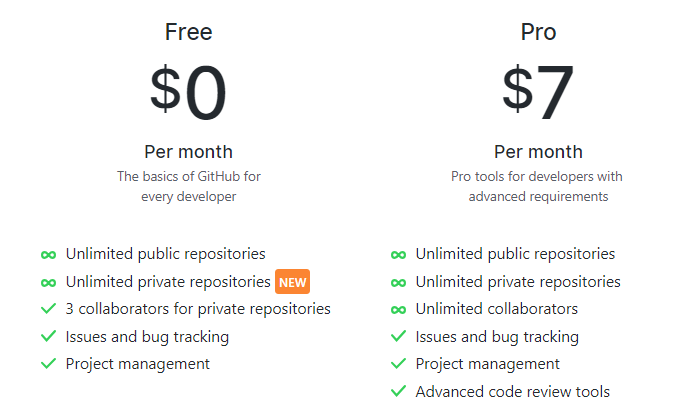Click the infinity icon beside Free Unlimited public repositories
This screenshot has height=417, width=697.
click(x=48, y=255)
